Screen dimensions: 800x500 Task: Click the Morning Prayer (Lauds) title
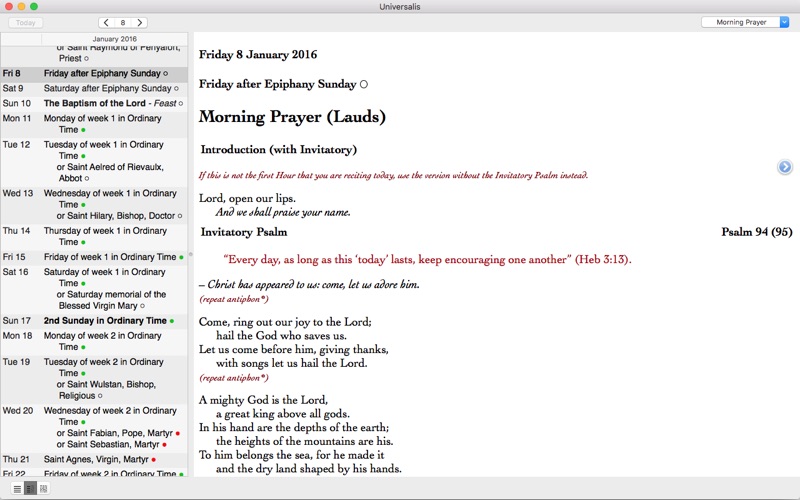tap(292, 117)
